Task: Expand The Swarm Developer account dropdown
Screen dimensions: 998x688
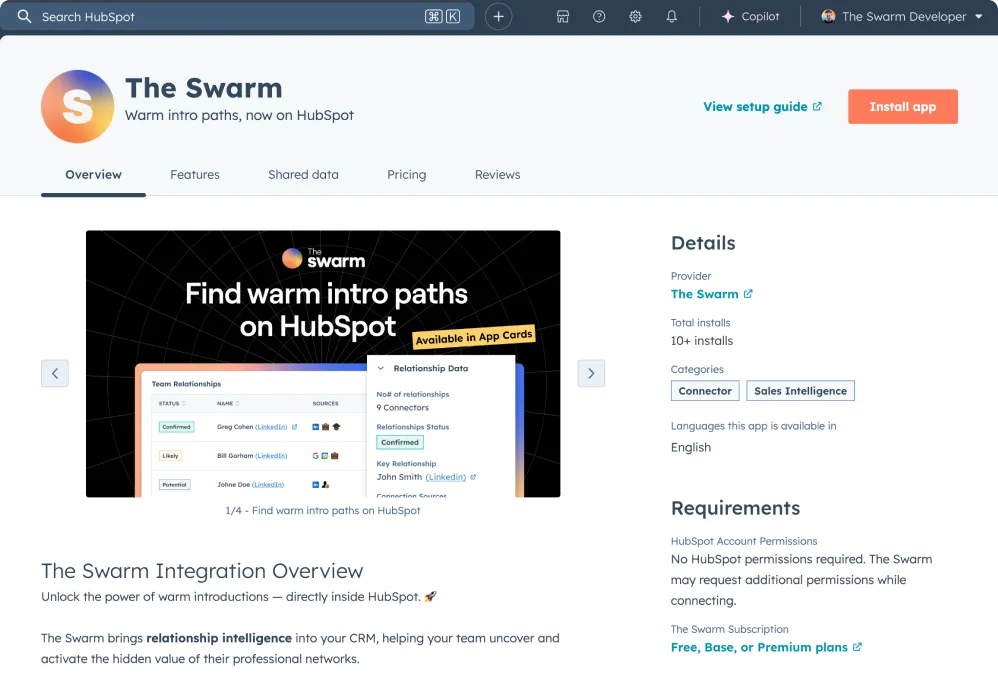Action: coord(979,17)
